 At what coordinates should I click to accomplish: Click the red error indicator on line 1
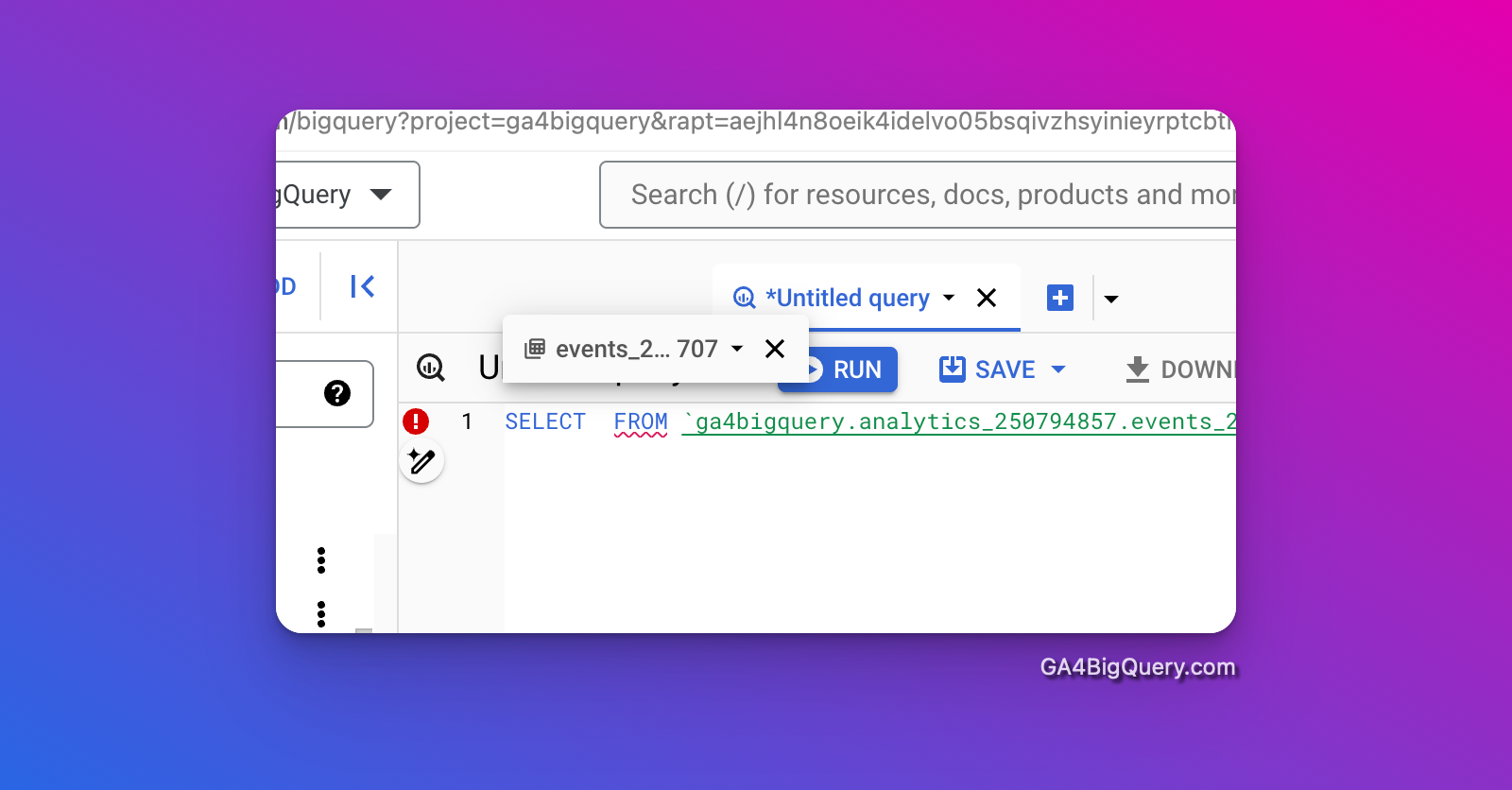coord(416,421)
